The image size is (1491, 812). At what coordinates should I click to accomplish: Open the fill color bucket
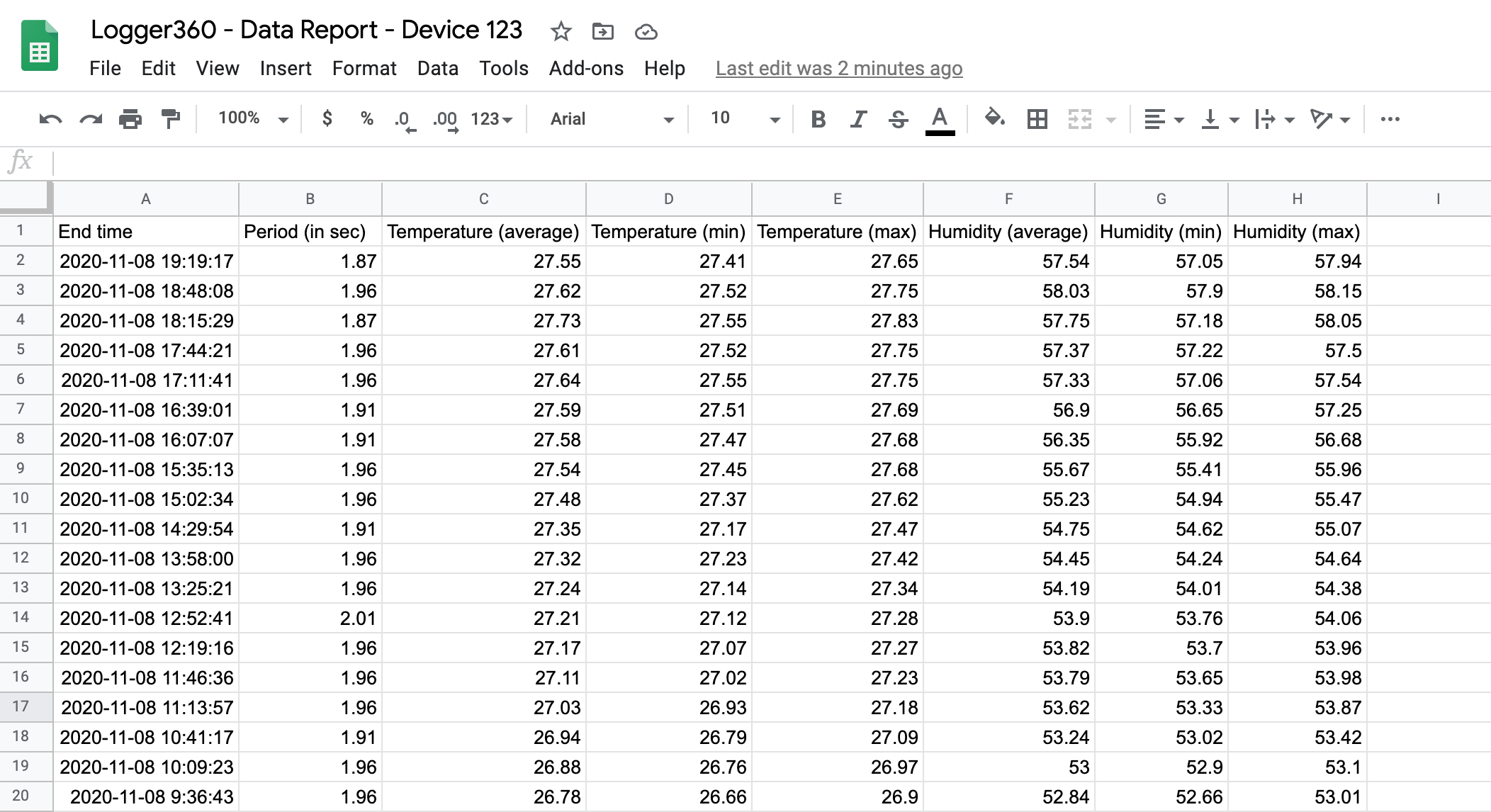pos(994,118)
